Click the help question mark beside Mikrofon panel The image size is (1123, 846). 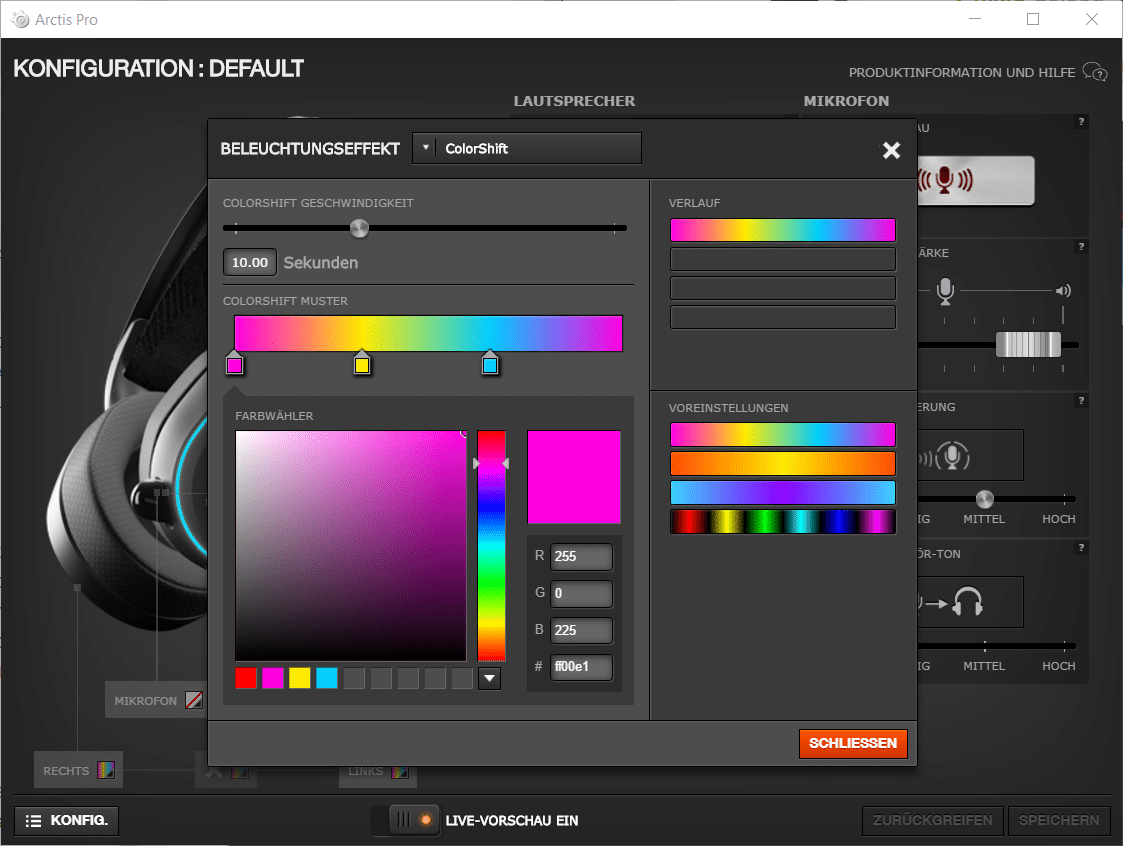(x=1080, y=122)
